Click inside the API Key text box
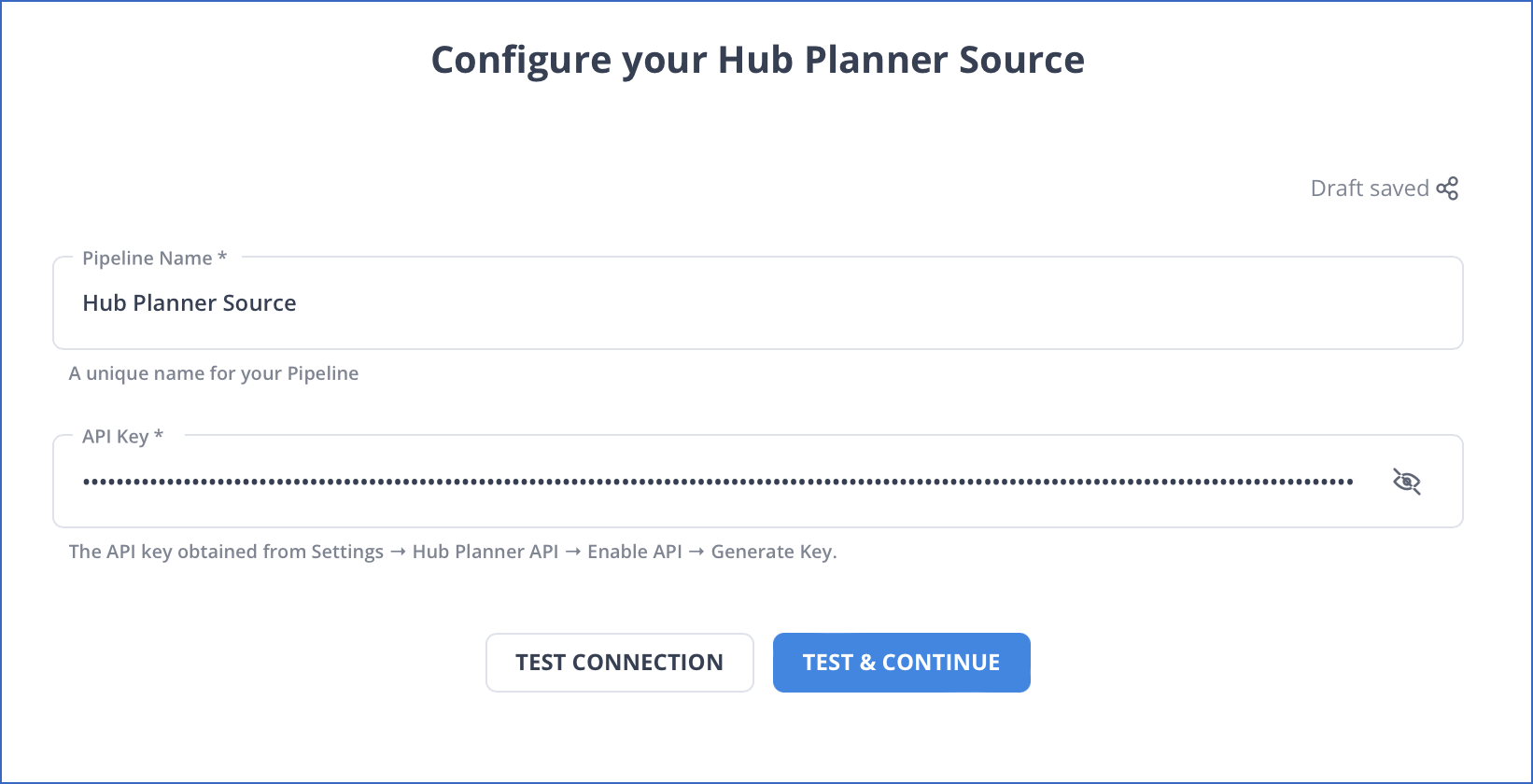 pyautogui.click(x=654, y=481)
